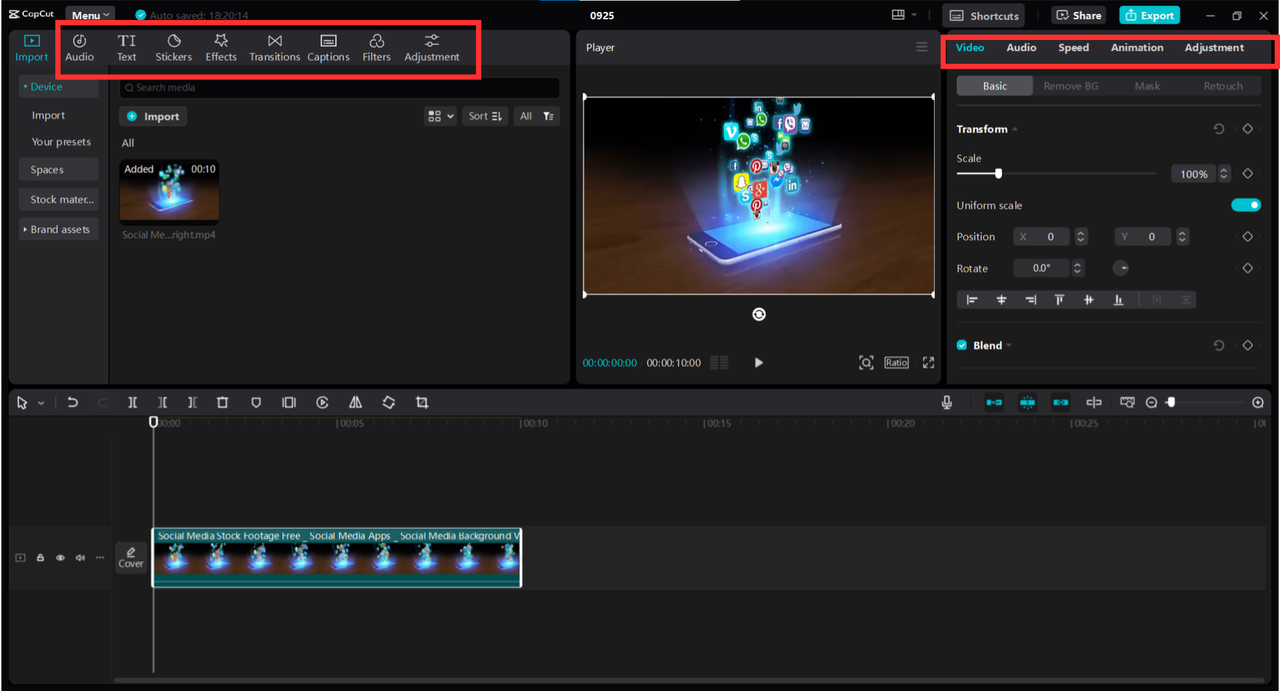Open the All filter dropdown

(537, 116)
